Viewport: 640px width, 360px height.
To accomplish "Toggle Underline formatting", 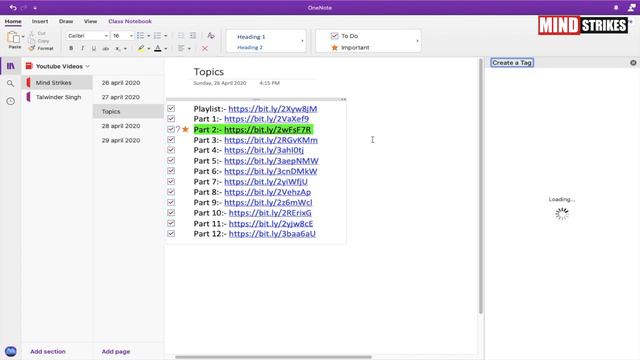I will (x=94, y=49).
